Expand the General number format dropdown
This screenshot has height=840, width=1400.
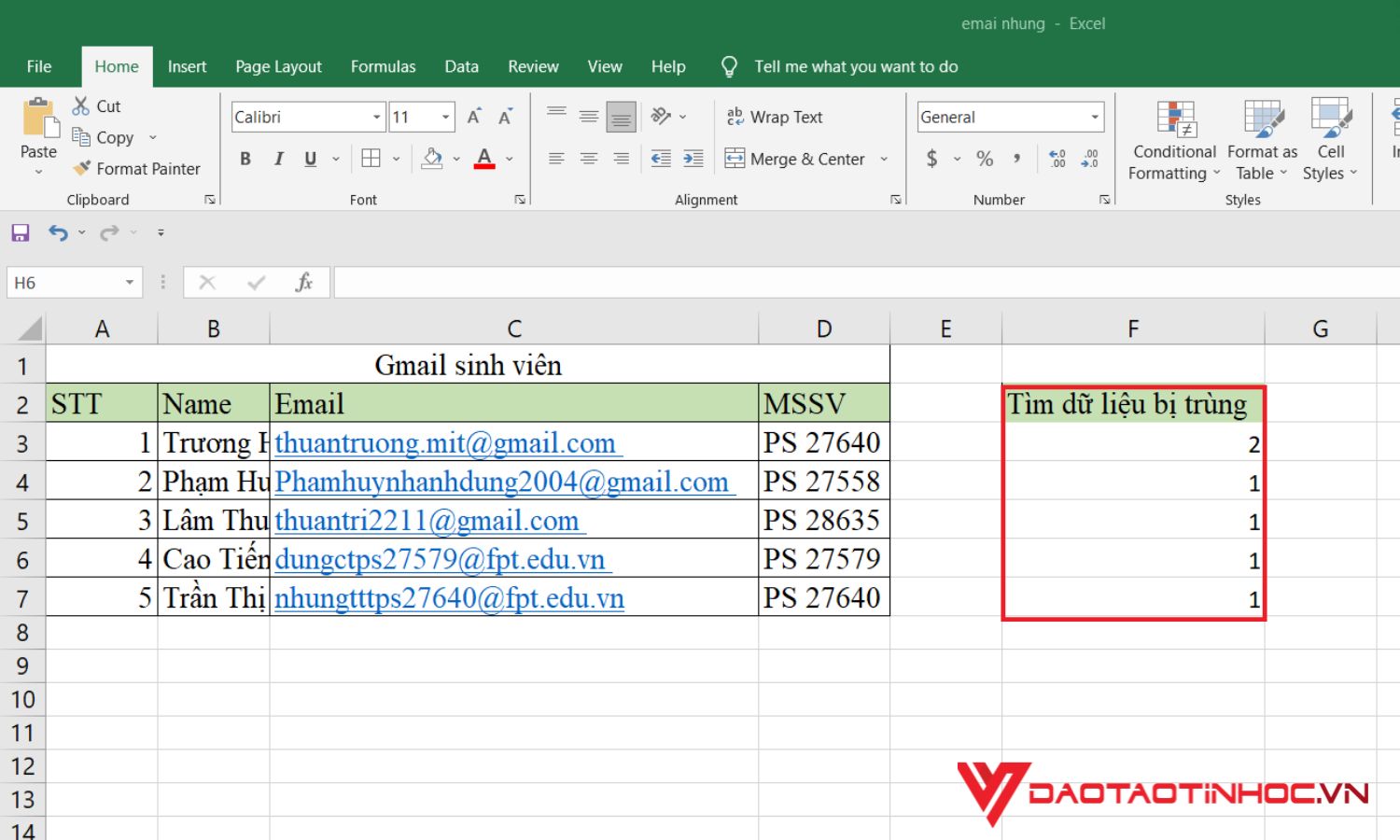point(1095,117)
